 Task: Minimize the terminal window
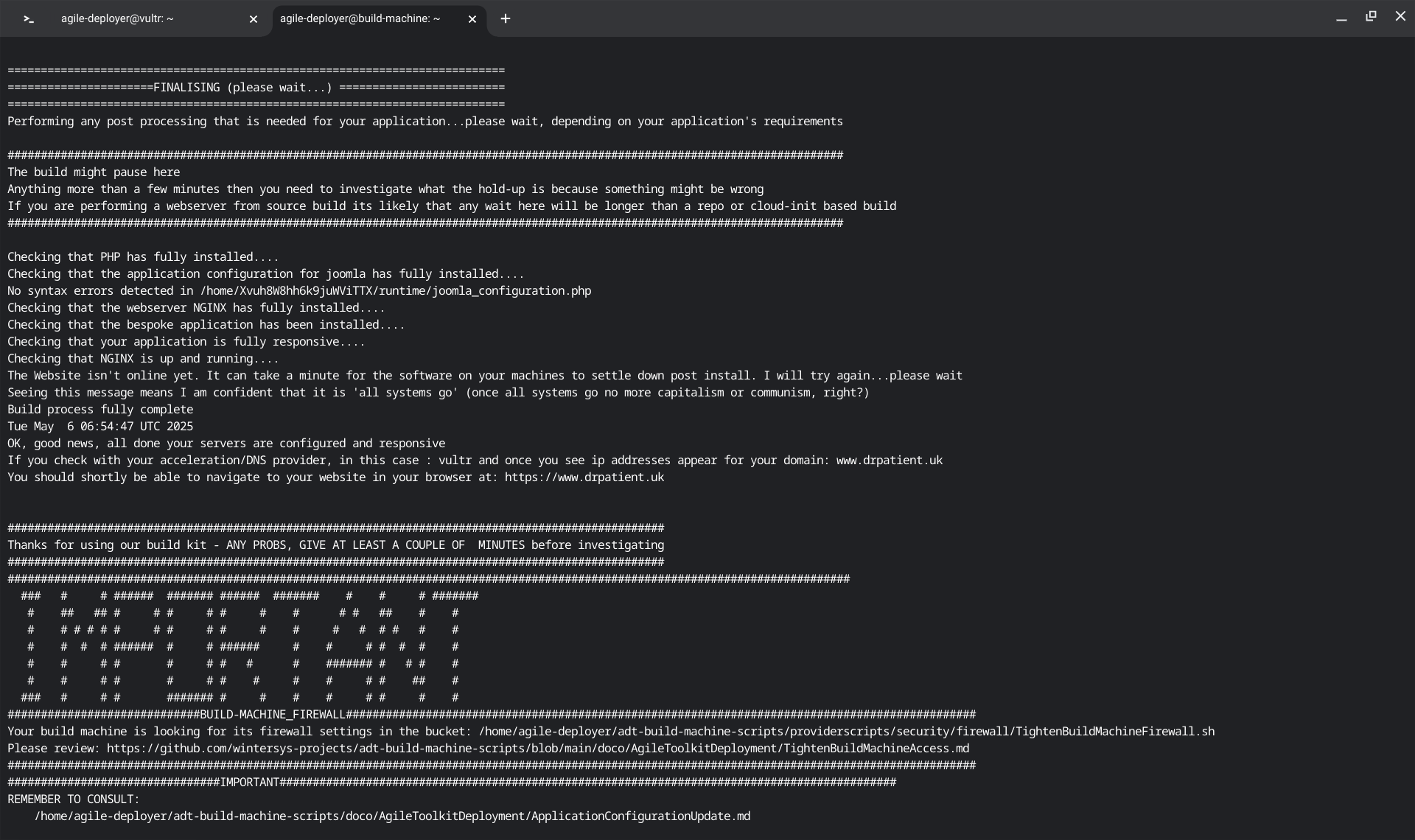pos(1341,18)
